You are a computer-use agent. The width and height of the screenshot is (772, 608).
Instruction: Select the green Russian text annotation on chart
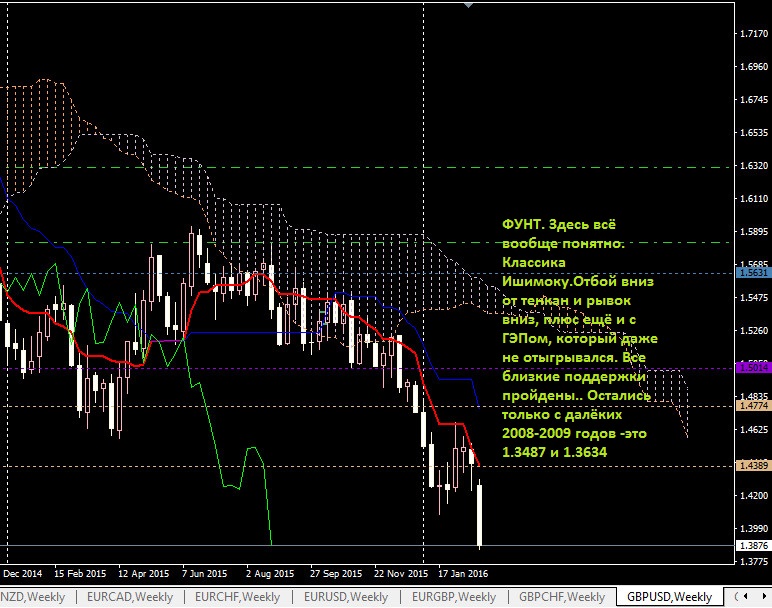(580, 338)
